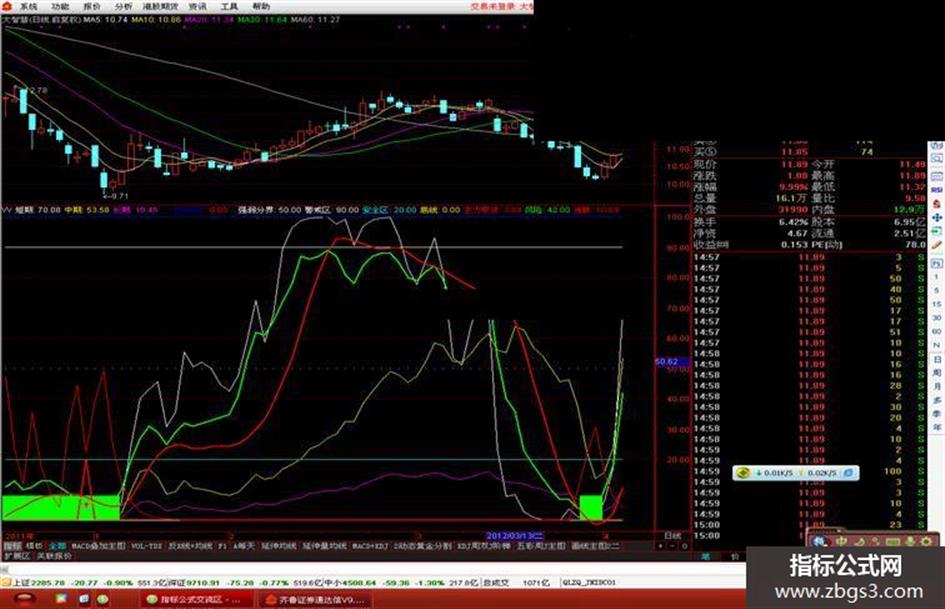
Task: Select the 全部 tab
Action: tap(57, 546)
